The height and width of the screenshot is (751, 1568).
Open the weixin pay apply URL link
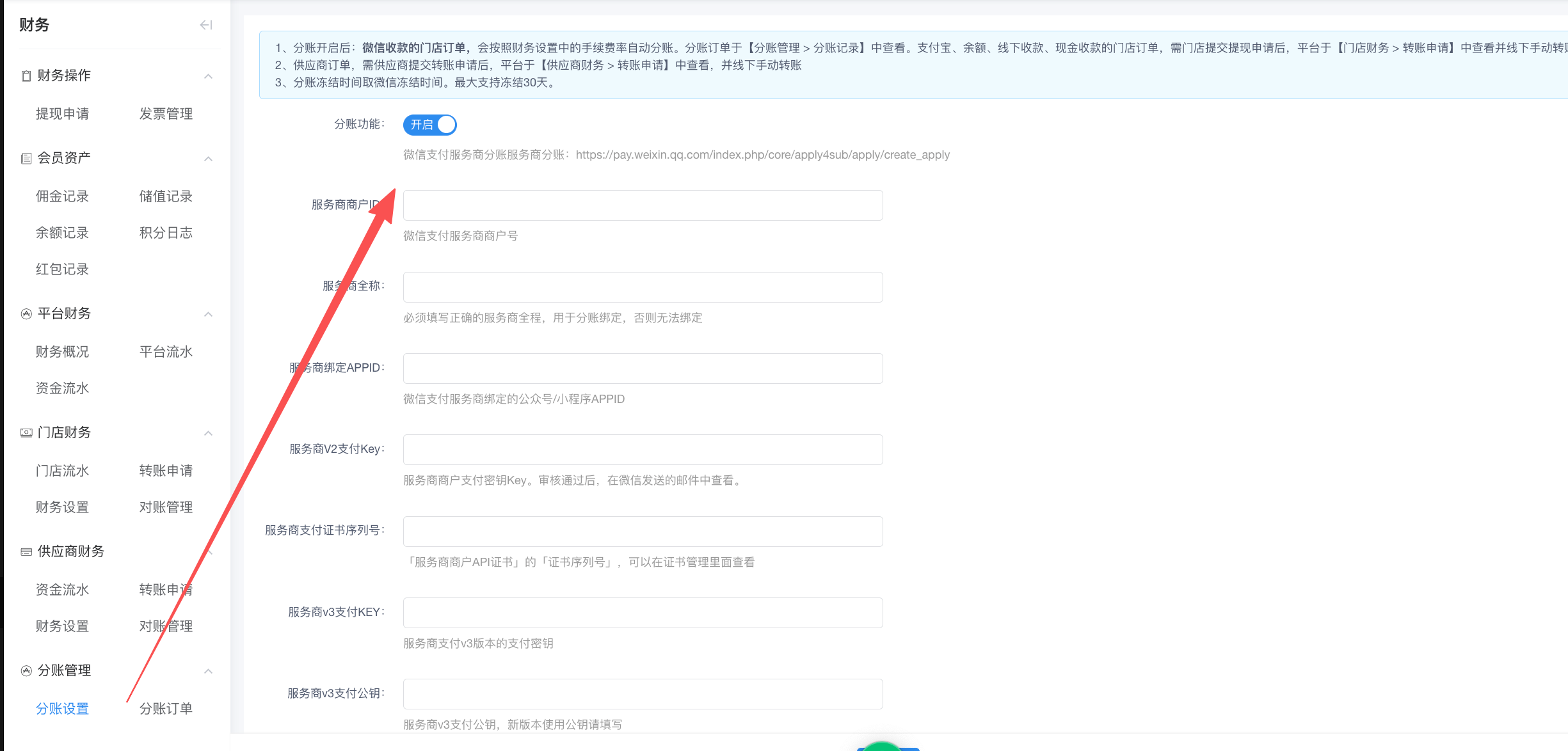click(x=762, y=155)
